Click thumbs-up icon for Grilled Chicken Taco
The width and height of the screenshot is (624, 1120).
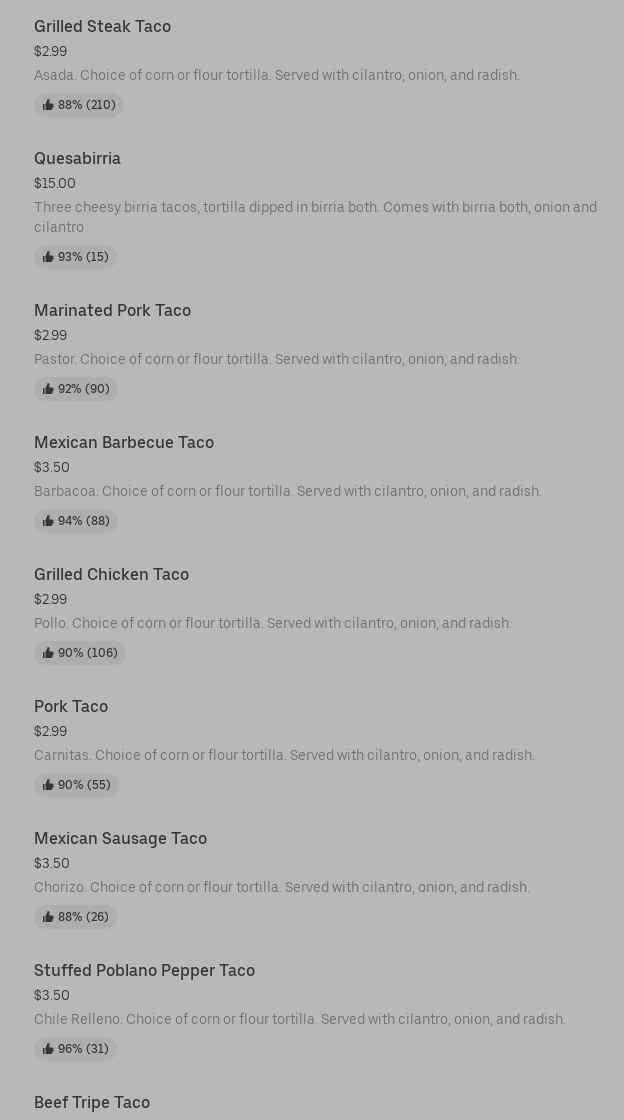pyautogui.click(x=48, y=653)
